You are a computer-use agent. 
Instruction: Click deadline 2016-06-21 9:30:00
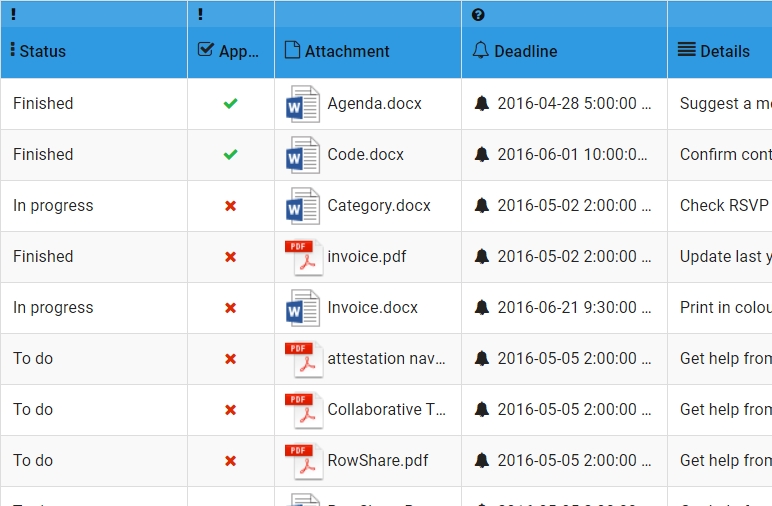574,308
